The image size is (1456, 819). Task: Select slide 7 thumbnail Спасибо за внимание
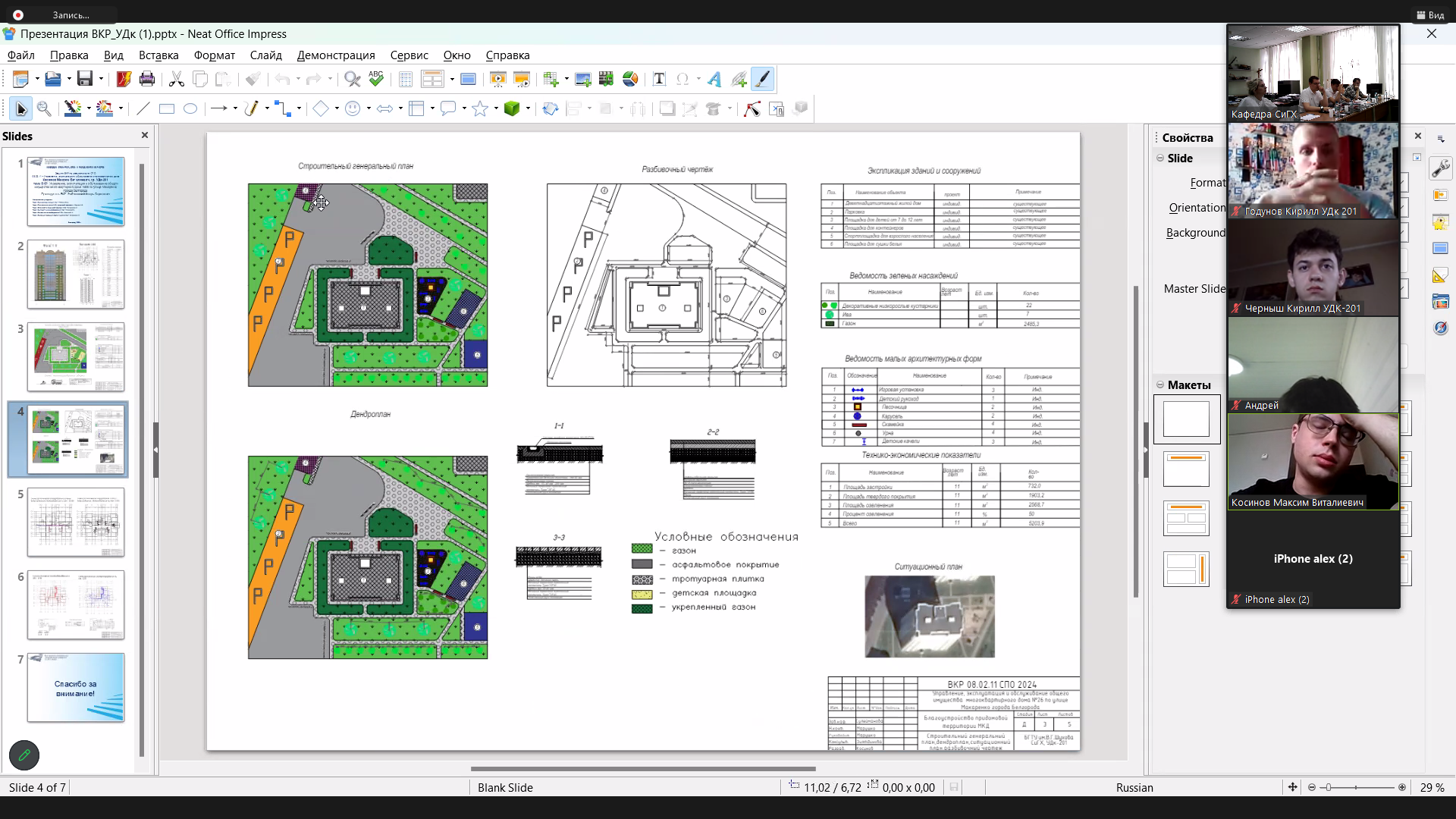coord(76,687)
